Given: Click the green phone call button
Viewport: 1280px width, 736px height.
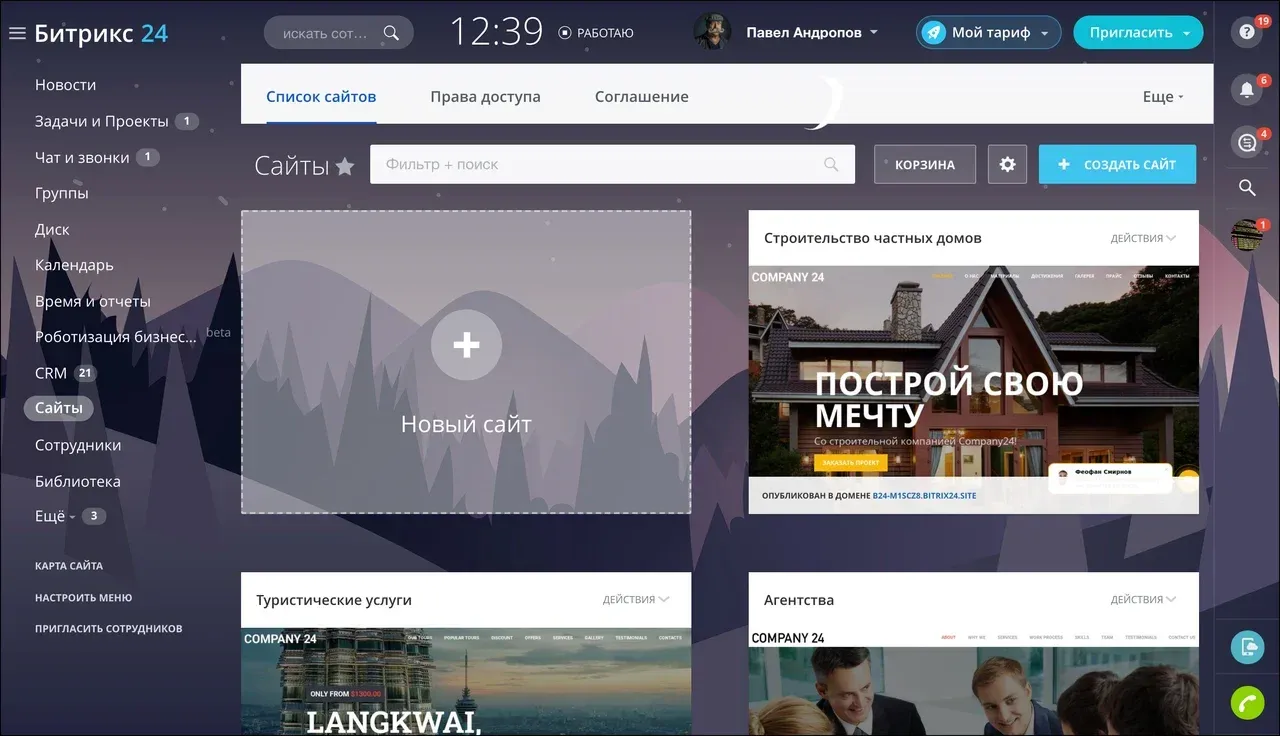Looking at the screenshot, I should [x=1247, y=702].
